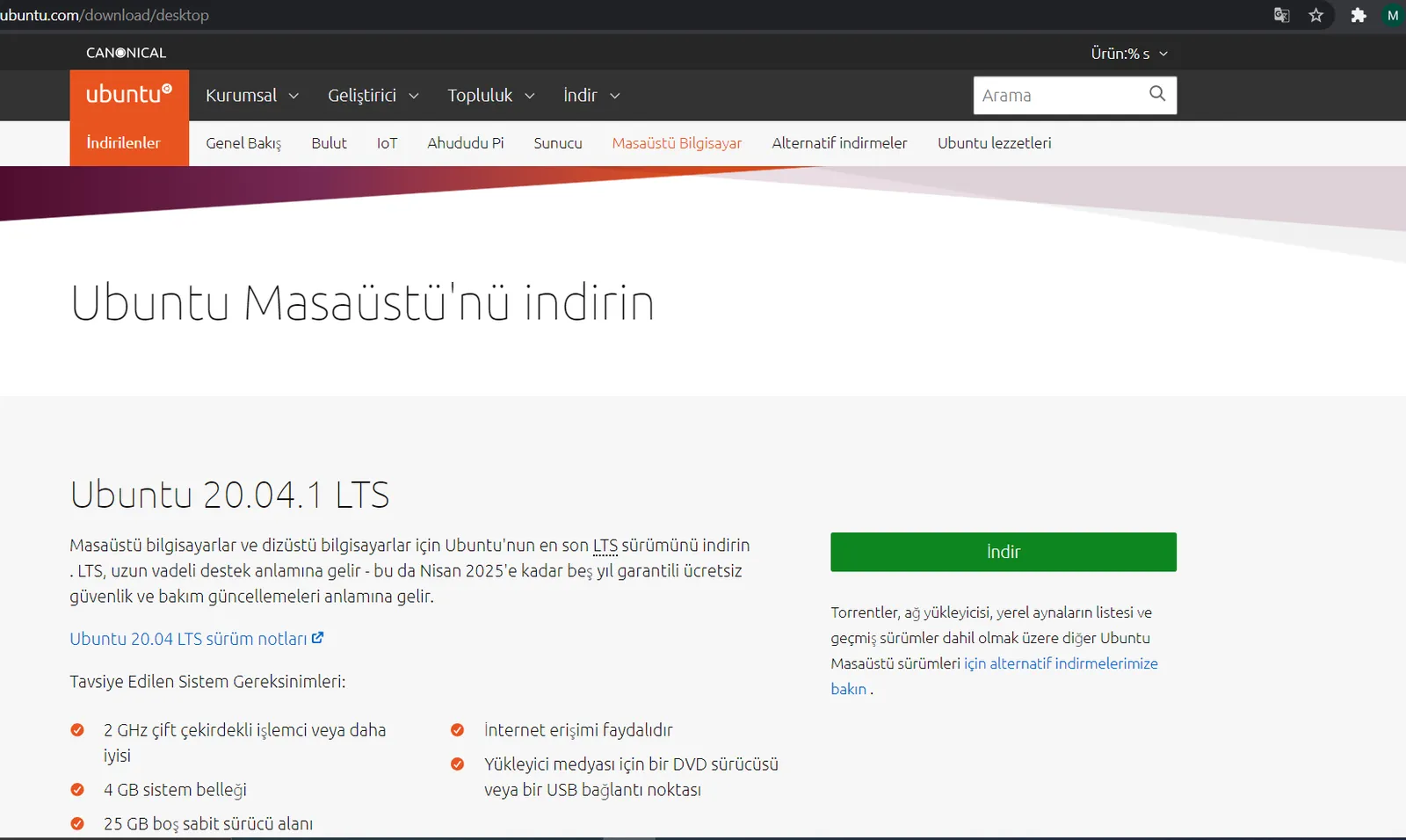Image resolution: width=1406 pixels, height=840 pixels.
Task: Open the browser extensions puzzle icon
Action: pos(1359,15)
